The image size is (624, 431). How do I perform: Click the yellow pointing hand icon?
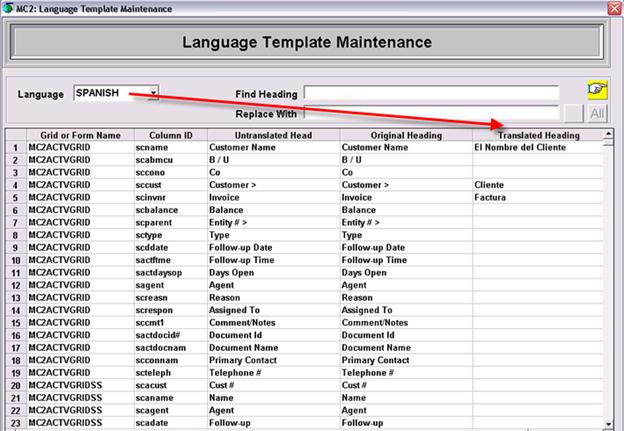coord(597,90)
